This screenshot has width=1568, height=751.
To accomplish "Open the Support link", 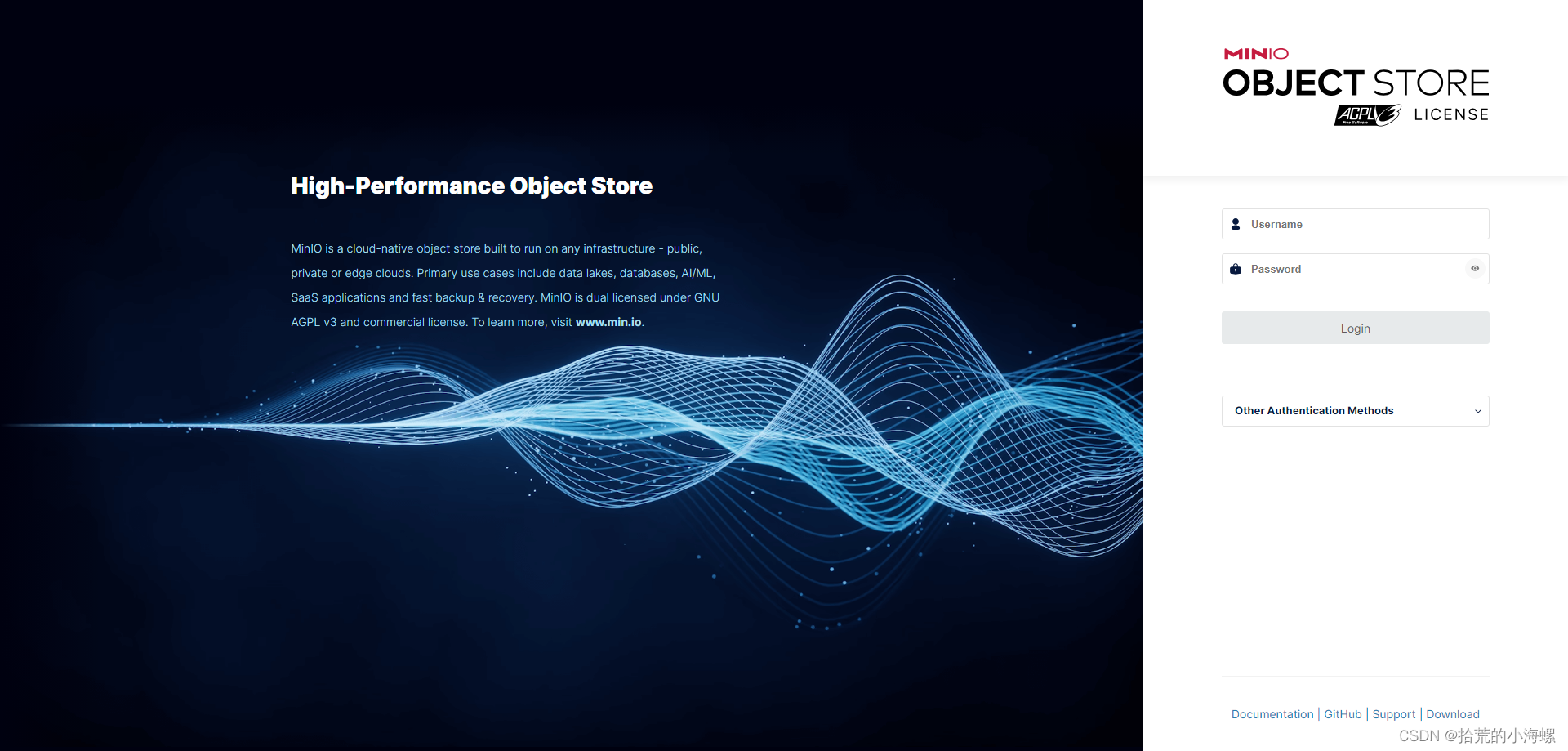I will (x=1393, y=714).
